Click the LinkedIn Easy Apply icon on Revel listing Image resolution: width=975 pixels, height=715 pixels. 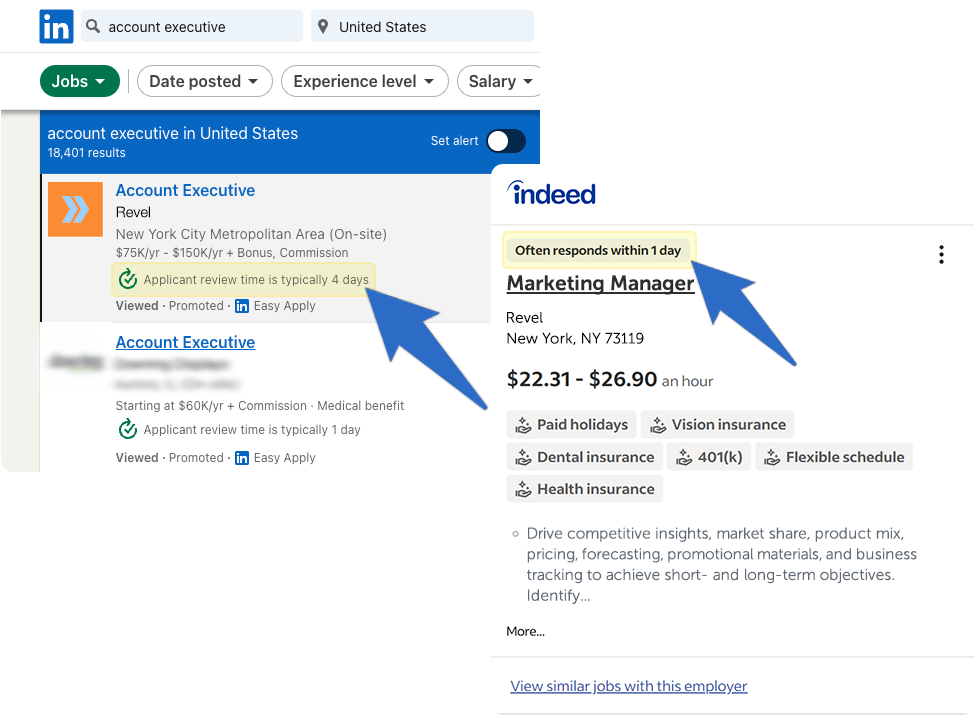[x=242, y=306]
